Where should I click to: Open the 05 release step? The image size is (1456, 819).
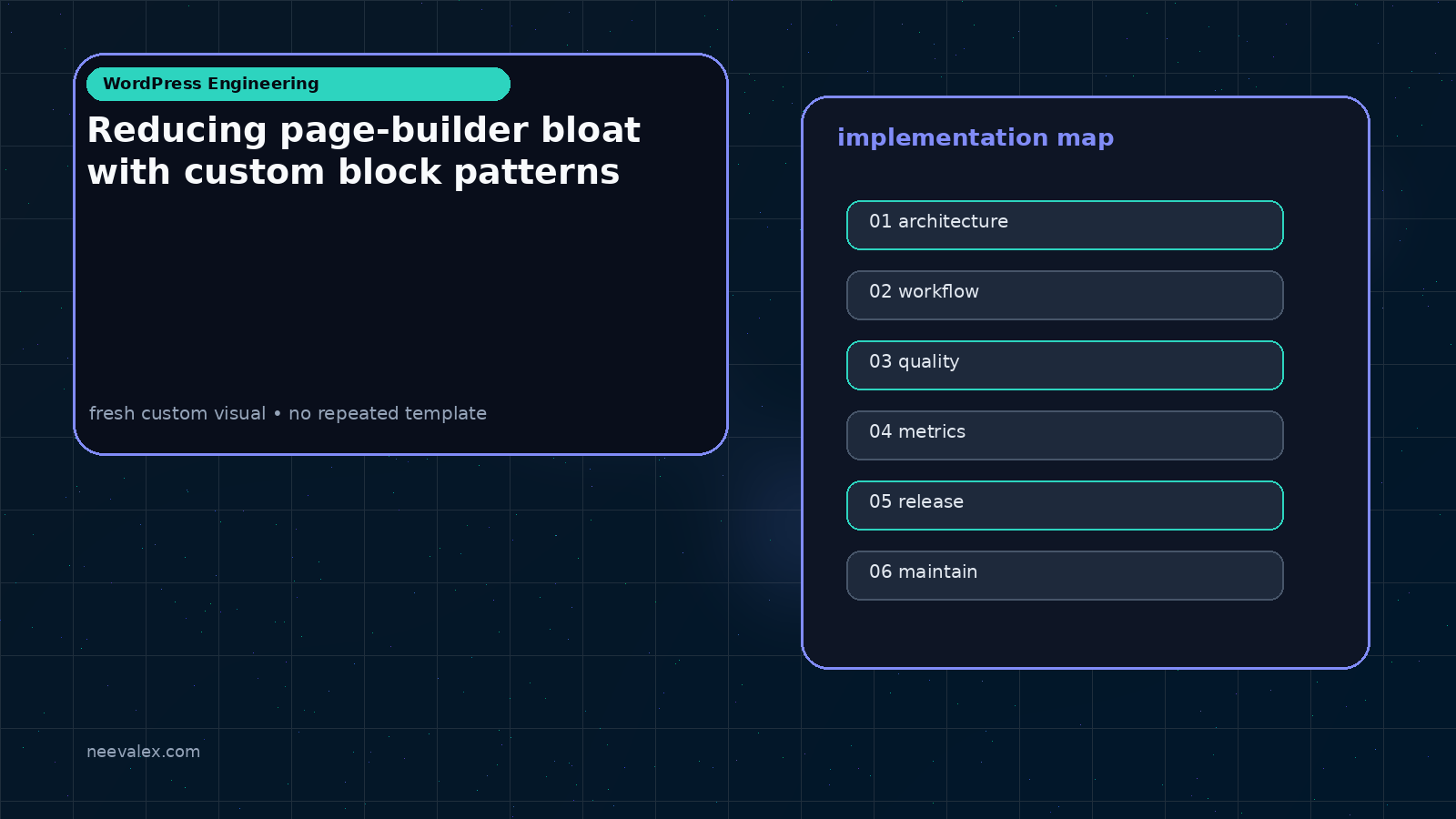tap(1065, 505)
